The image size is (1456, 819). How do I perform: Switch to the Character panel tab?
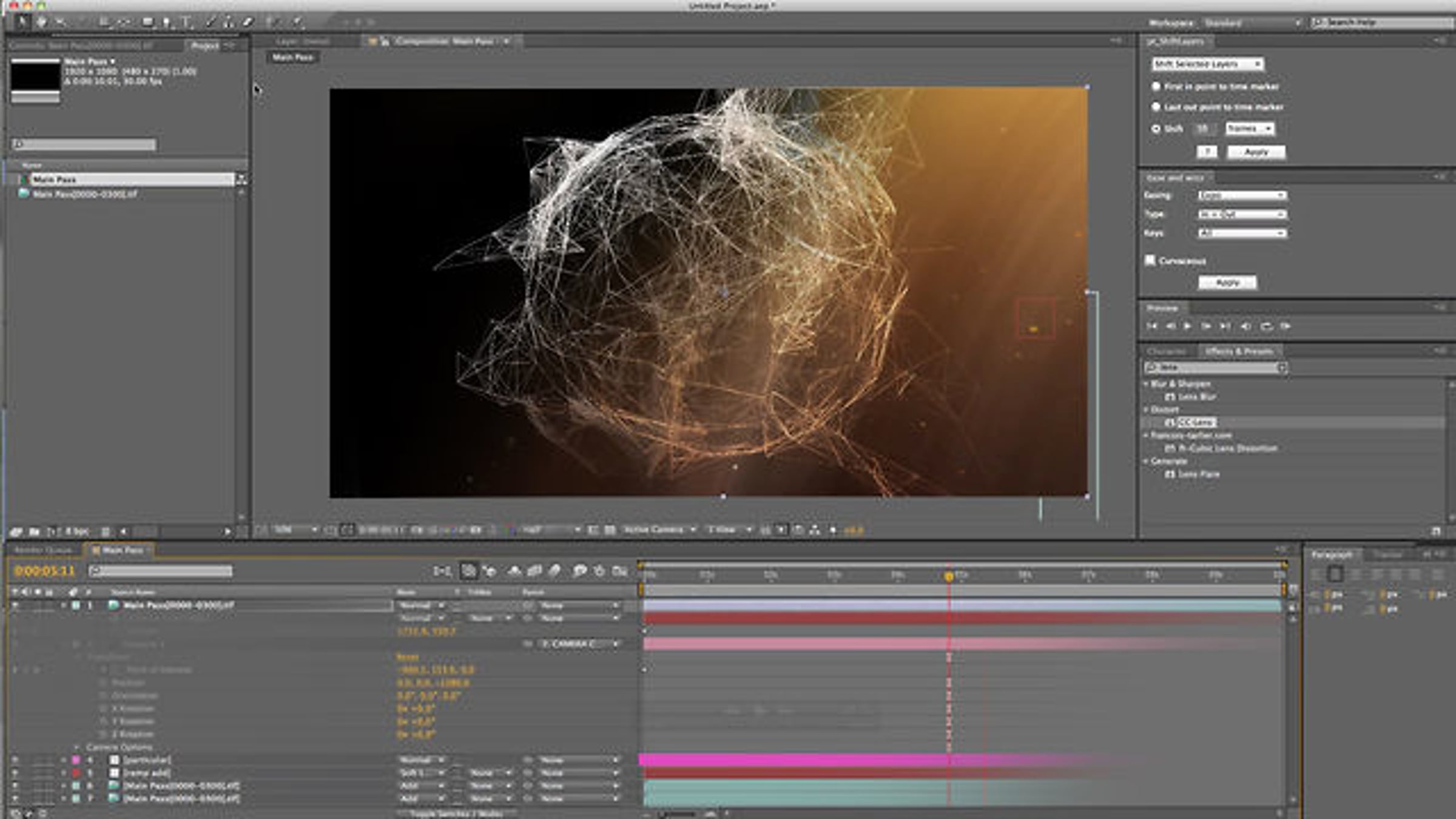tap(1166, 351)
